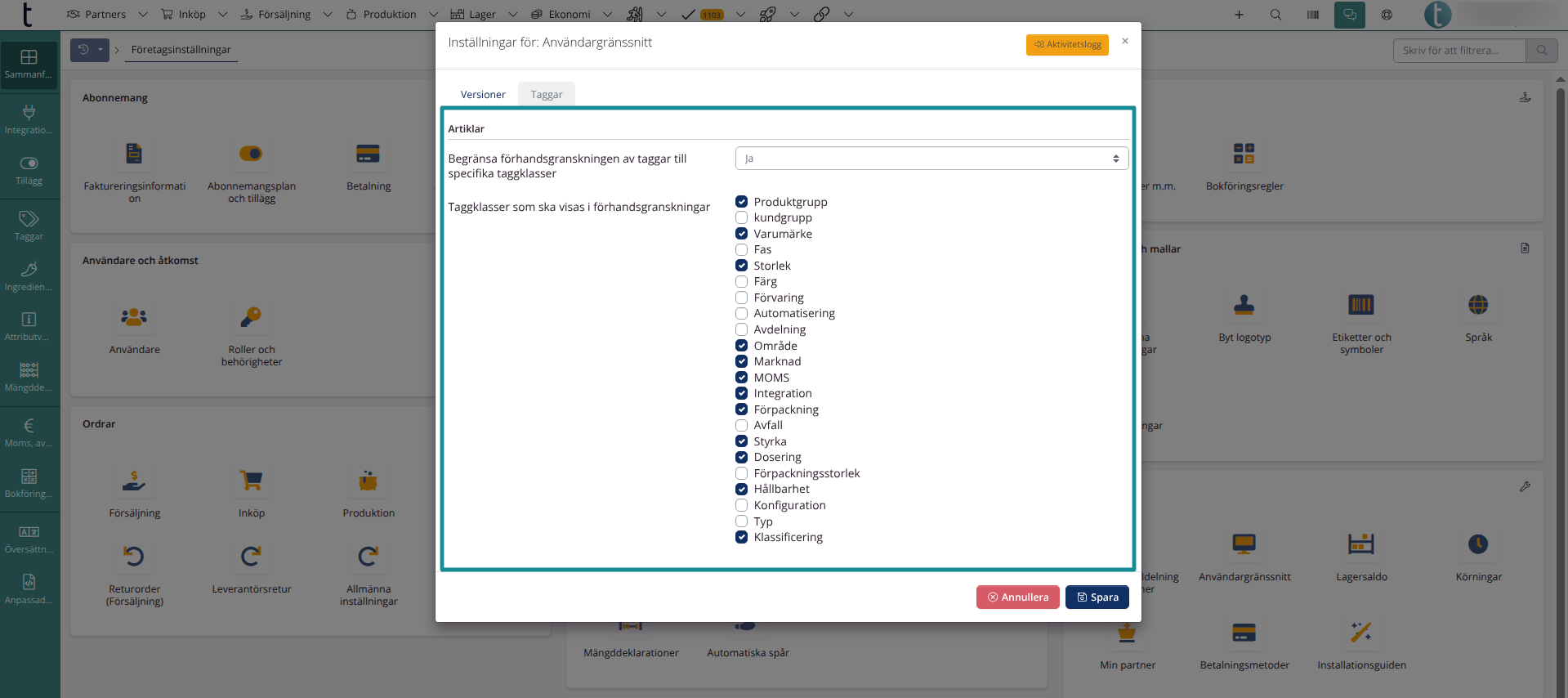This screenshot has width=1568, height=698.
Task: Open Integrationer in the sidebar
Action: click(x=29, y=120)
